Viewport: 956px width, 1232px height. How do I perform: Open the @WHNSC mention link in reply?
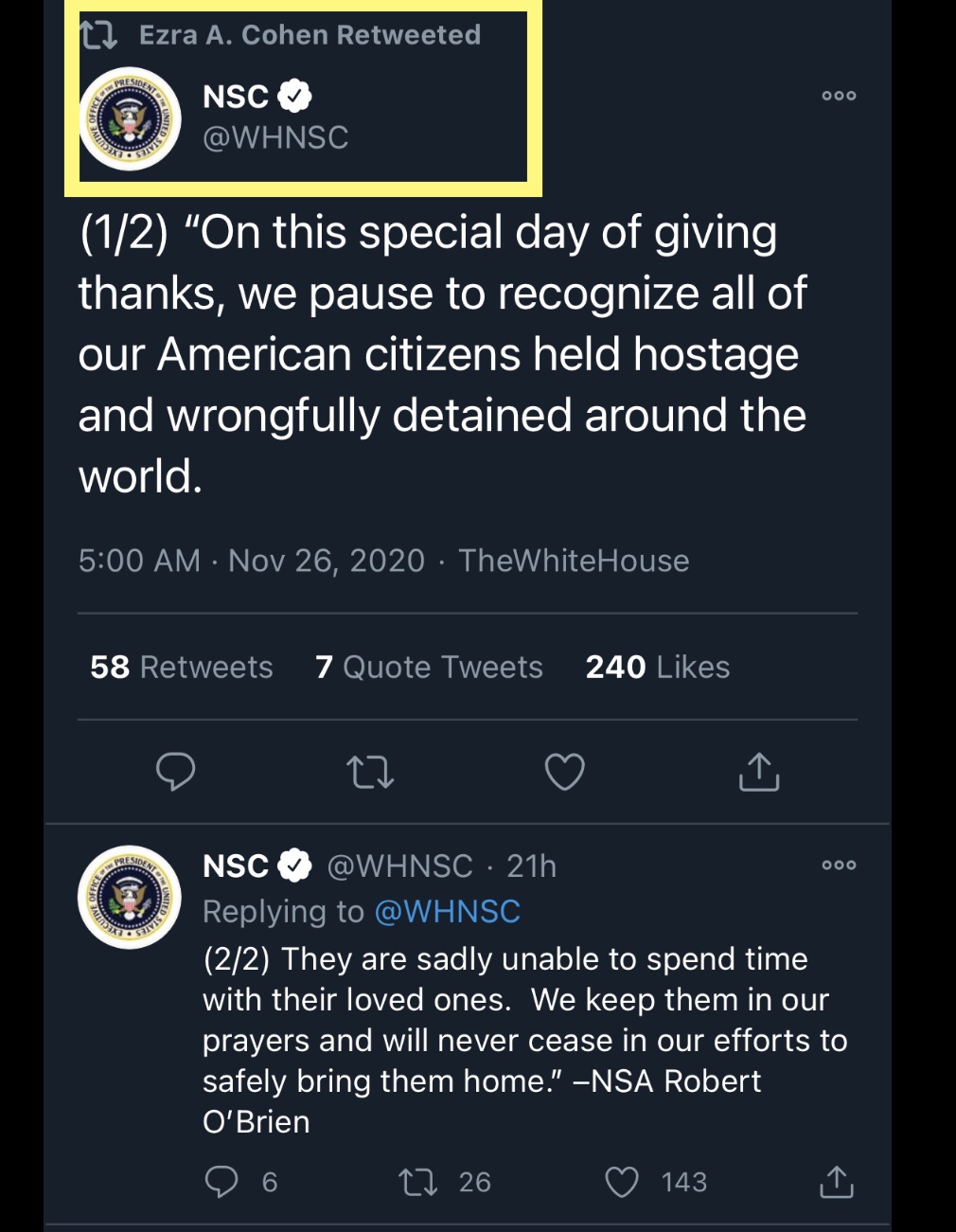pos(448,911)
